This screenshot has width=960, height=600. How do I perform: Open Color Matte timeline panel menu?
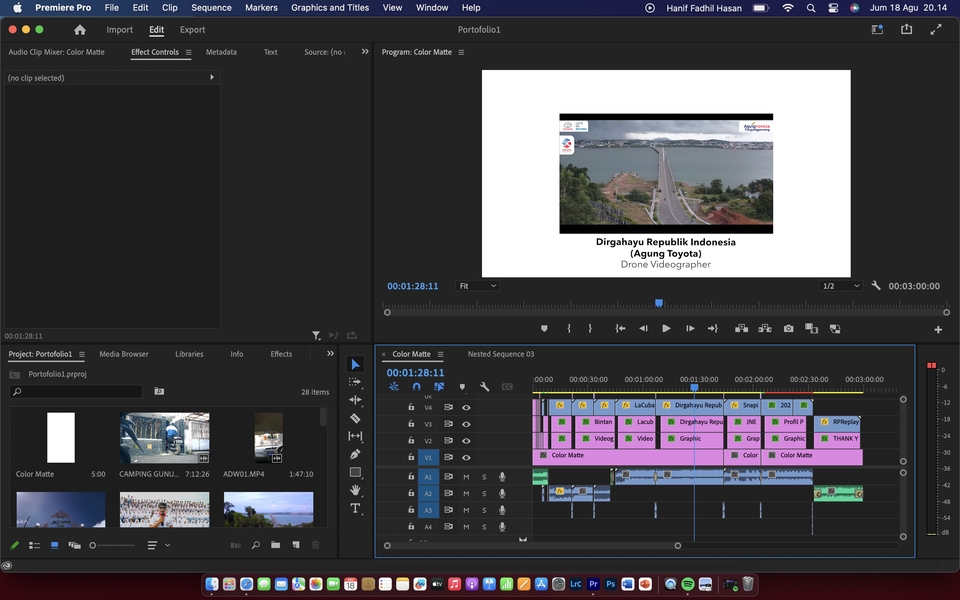coord(440,354)
